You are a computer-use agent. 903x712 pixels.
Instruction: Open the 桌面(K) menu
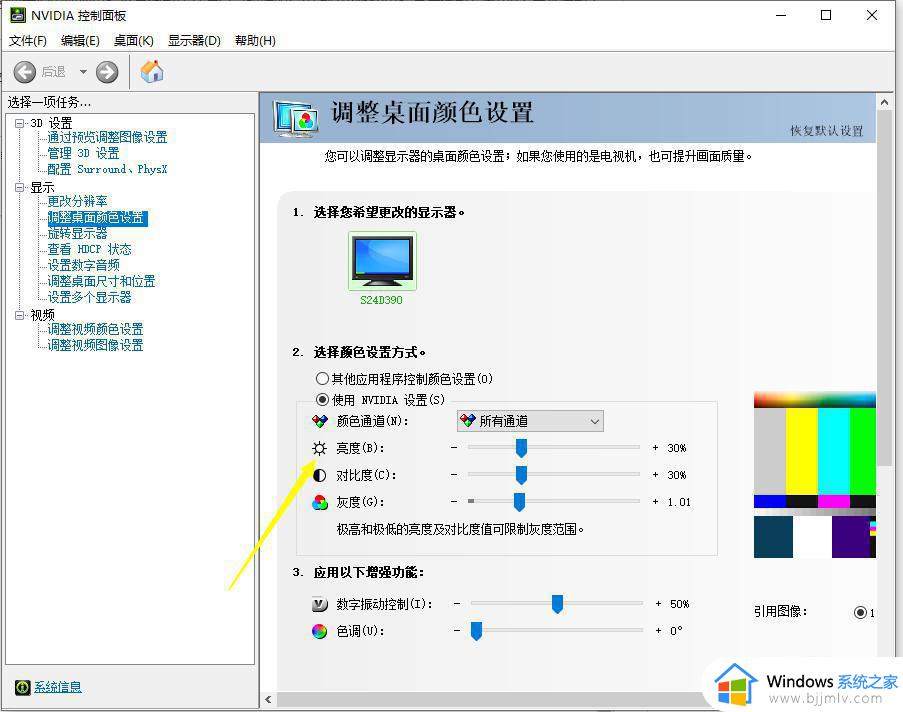pyautogui.click(x=133, y=41)
